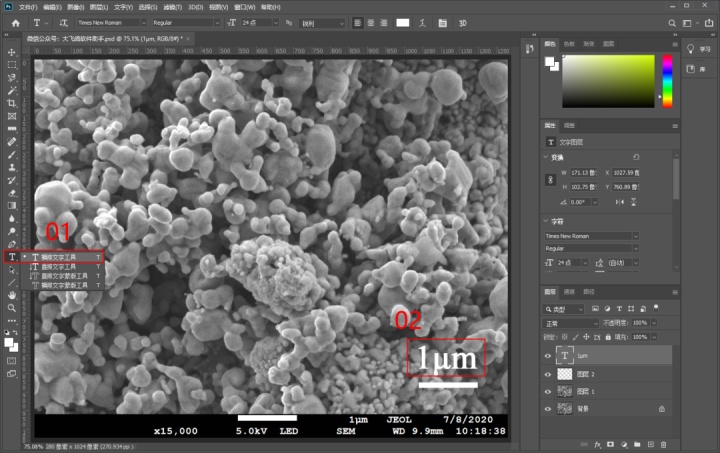Open the File menu

click(x=28, y=7)
